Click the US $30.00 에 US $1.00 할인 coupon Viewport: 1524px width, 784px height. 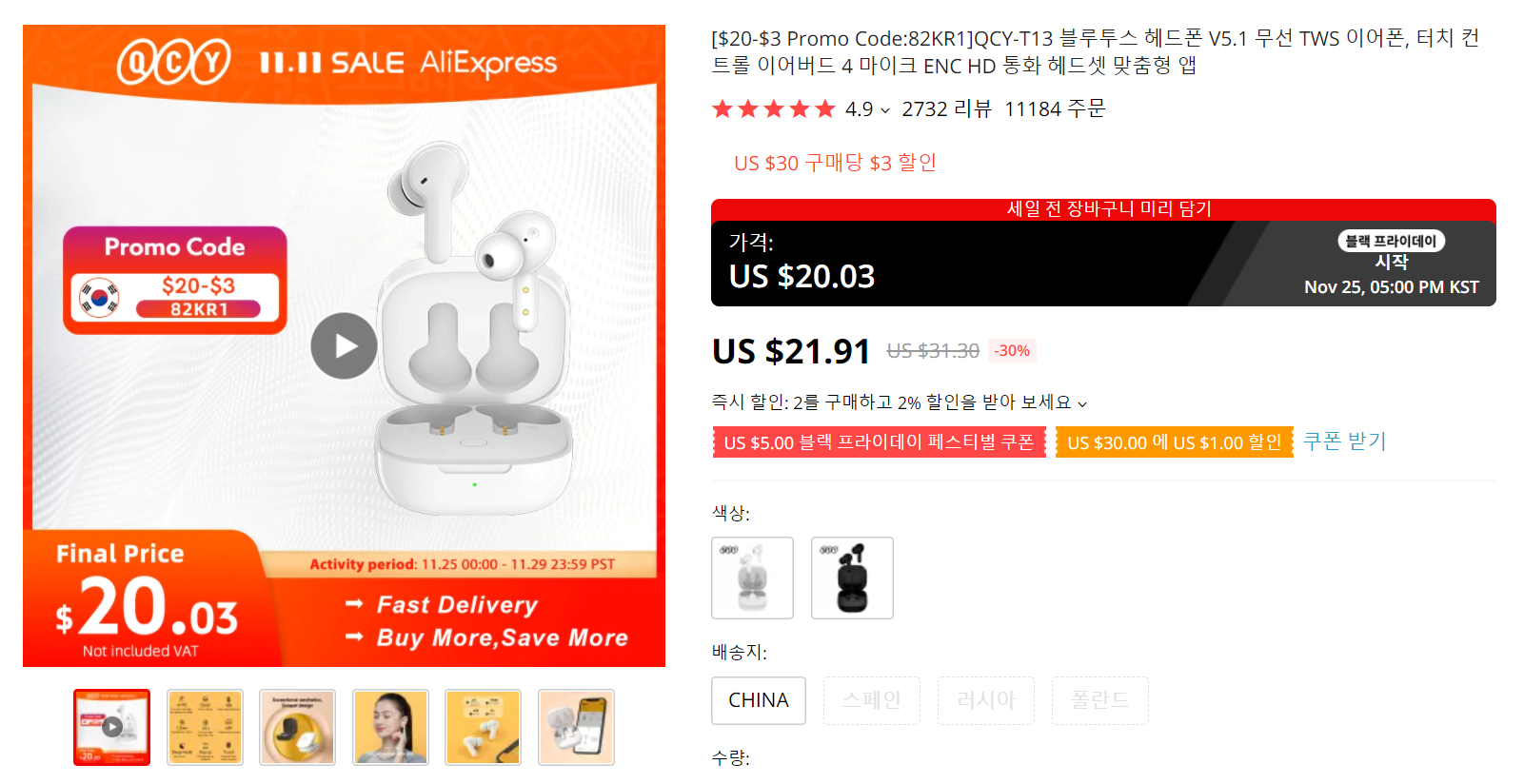point(1175,442)
